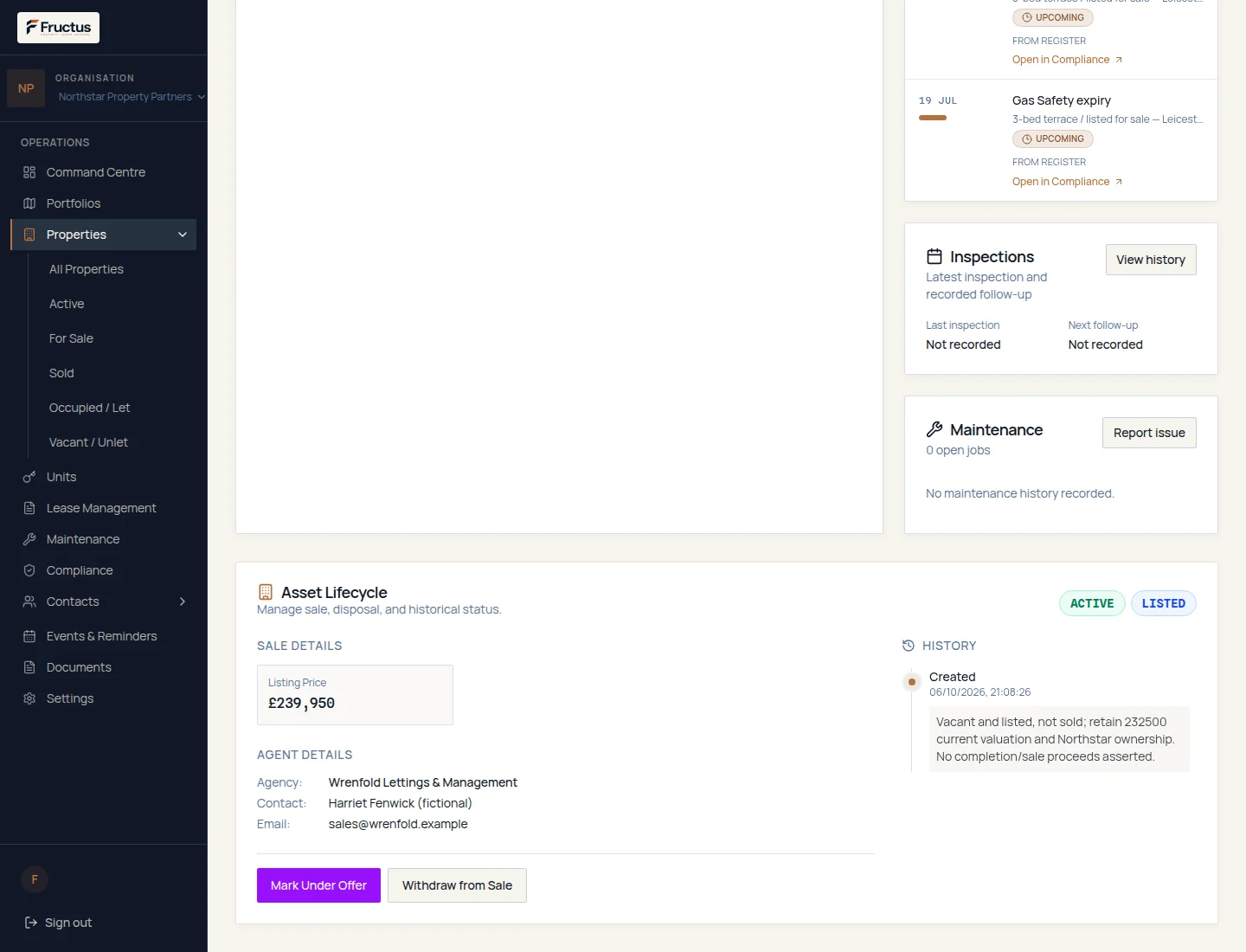This screenshot has width=1246, height=952.
Task: Click the Settings gear icon
Action: [x=29, y=698]
